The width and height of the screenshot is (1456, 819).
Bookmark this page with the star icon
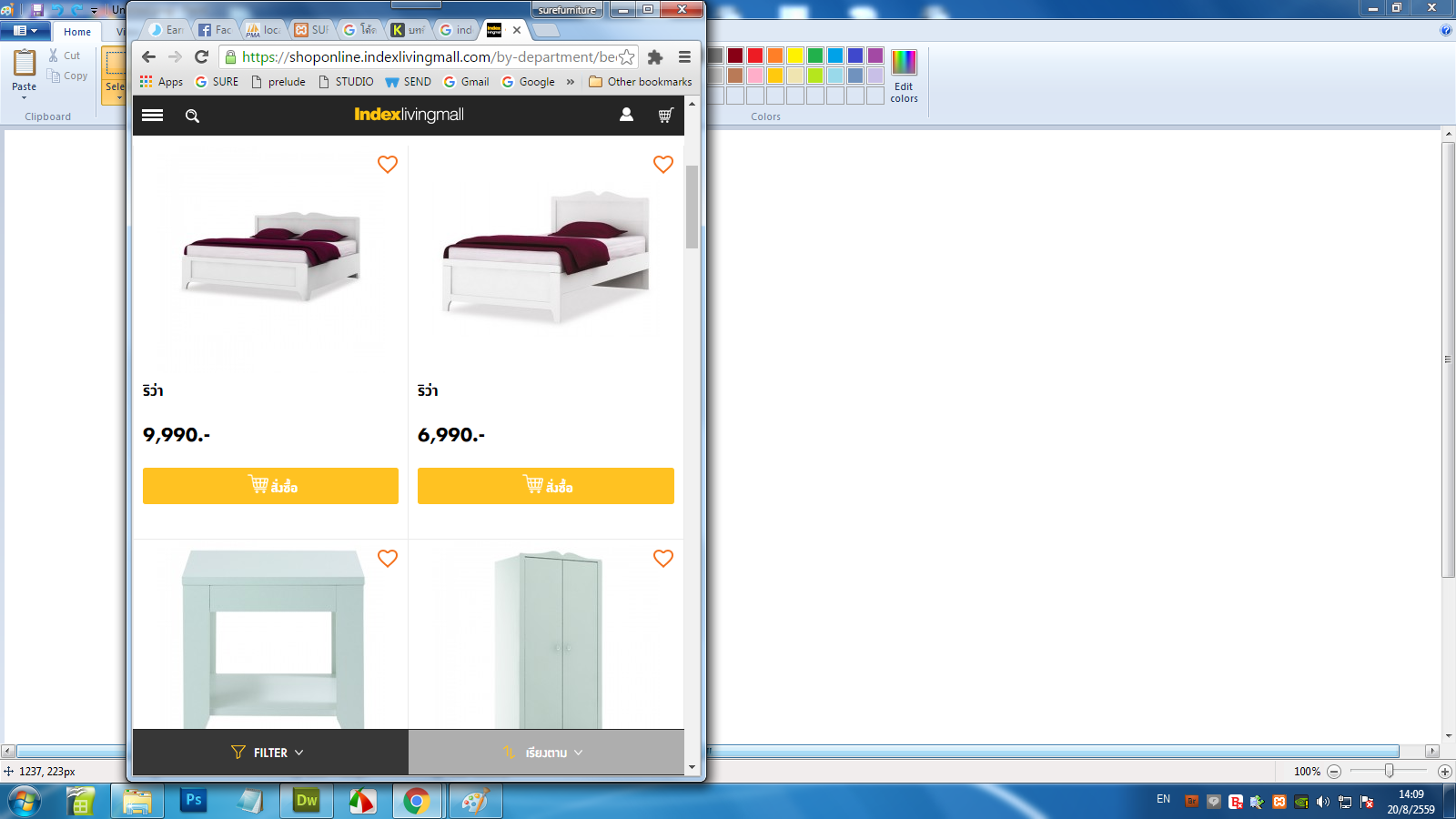(x=627, y=57)
